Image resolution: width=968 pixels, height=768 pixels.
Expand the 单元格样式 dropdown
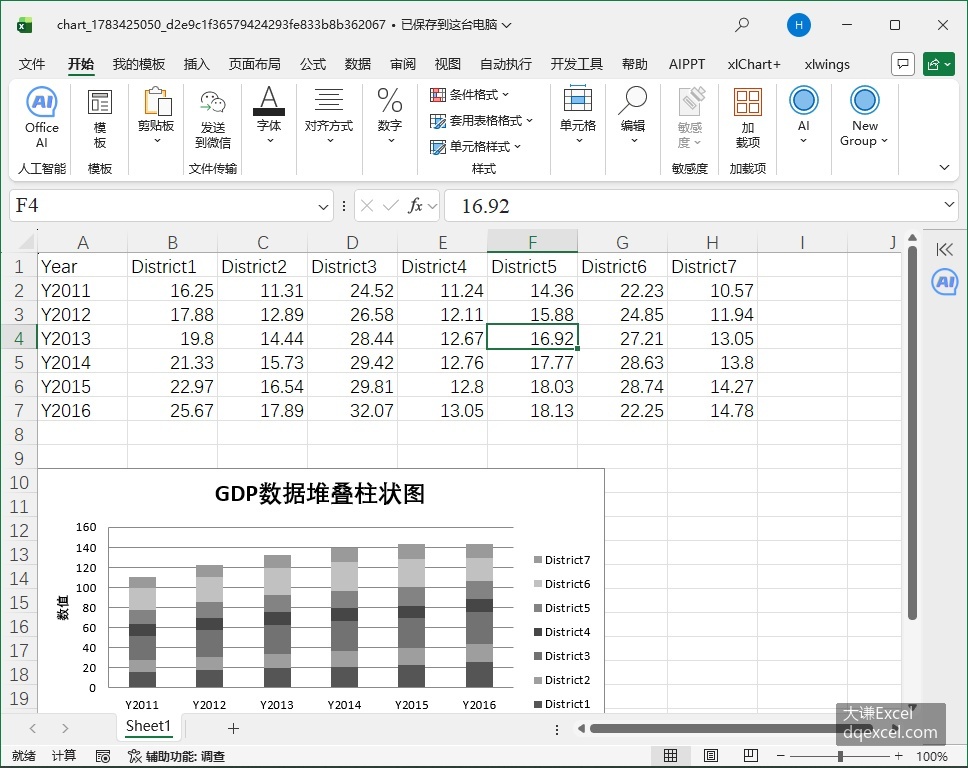tap(517, 146)
